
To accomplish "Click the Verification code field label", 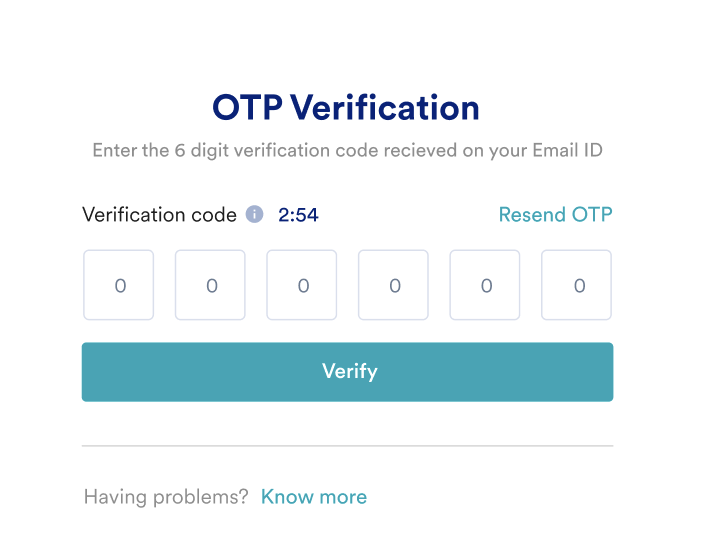I will pyautogui.click(x=159, y=214).
